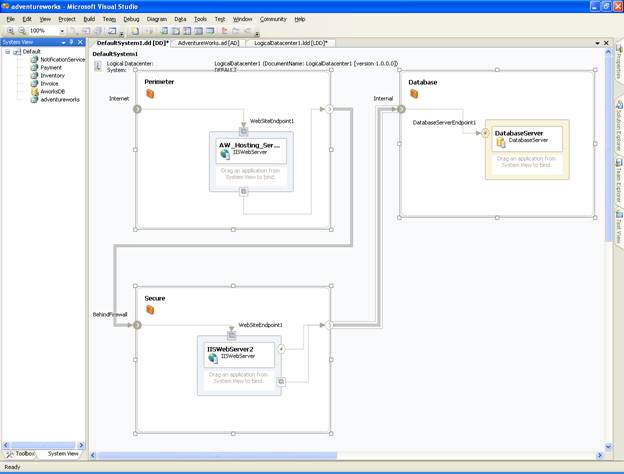This screenshot has width=624, height=474.
Task: Open the Community menu
Action: 273,19
